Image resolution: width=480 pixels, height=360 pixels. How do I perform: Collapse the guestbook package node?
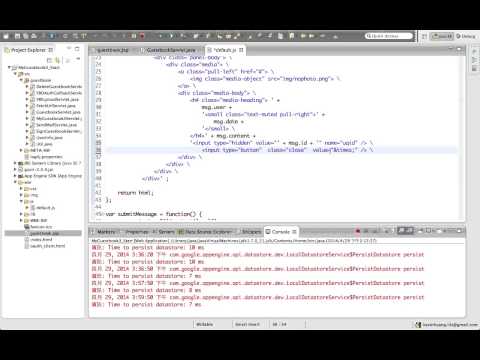pyautogui.click(x=21, y=80)
